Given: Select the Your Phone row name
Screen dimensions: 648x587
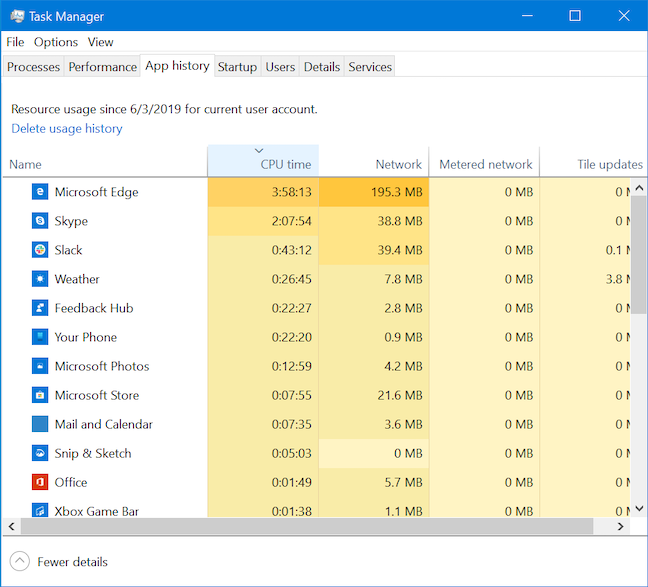Looking at the screenshot, I should [x=86, y=337].
